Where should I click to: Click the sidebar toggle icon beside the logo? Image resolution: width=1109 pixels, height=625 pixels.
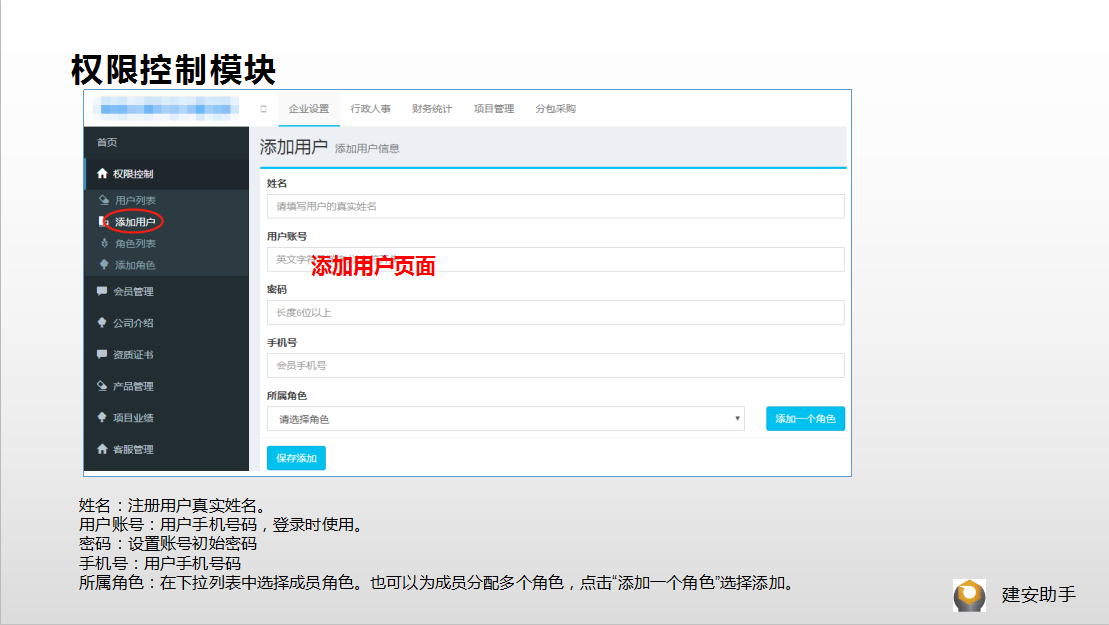pos(263,109)
